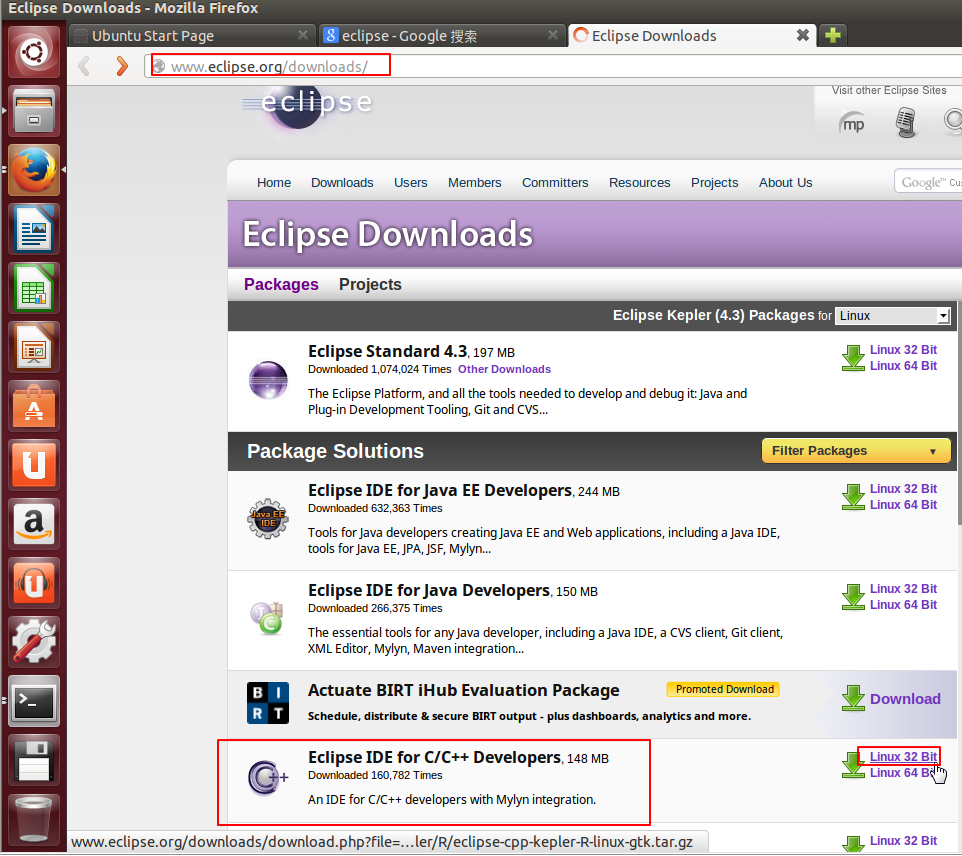
Task: Click the BIRT iHub Download link
Action: (x=905, y=699)
